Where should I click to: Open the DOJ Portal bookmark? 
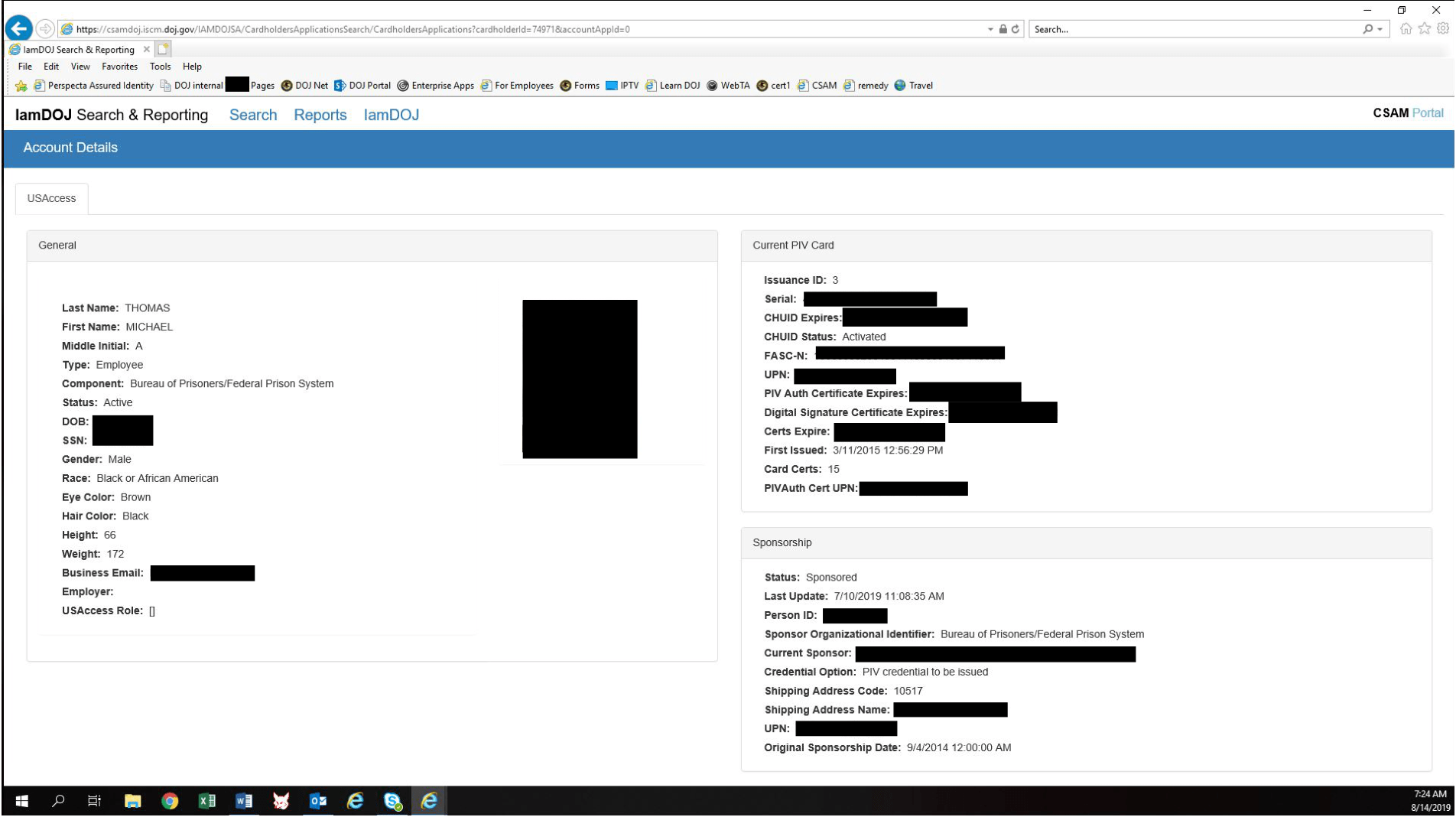[x=362, y=86]
